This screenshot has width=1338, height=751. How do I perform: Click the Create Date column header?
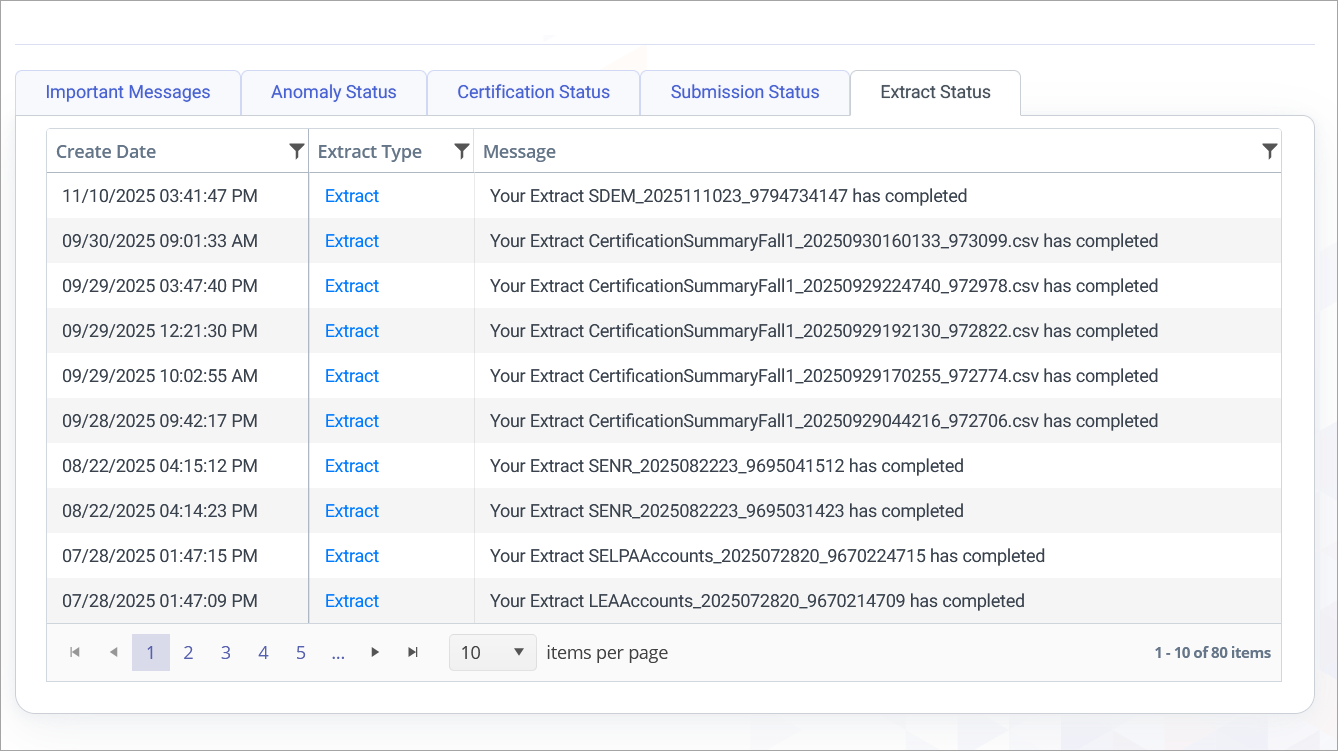106,151
